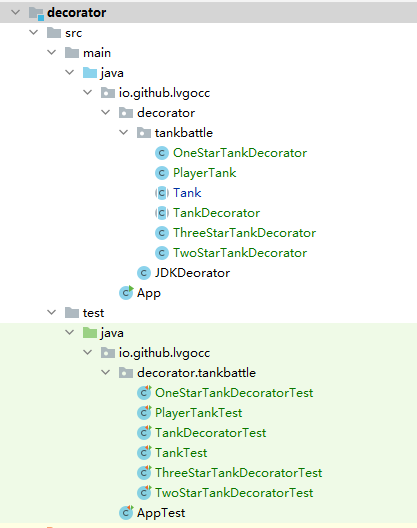The width and height of the screenshot is (417, 528).
Task: Click the TwoStarTankDecorator class icon
Action: tap(162, 253)
